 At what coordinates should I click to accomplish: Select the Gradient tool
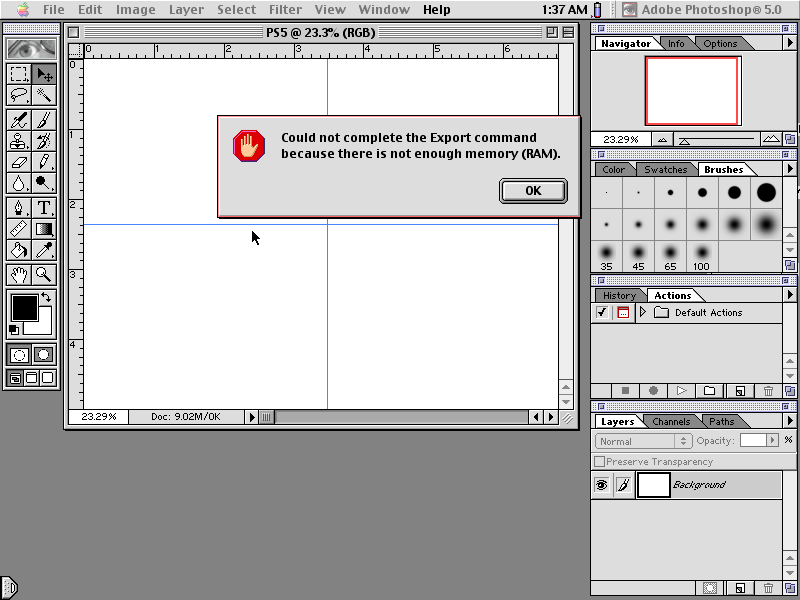(x=44, y=229)
